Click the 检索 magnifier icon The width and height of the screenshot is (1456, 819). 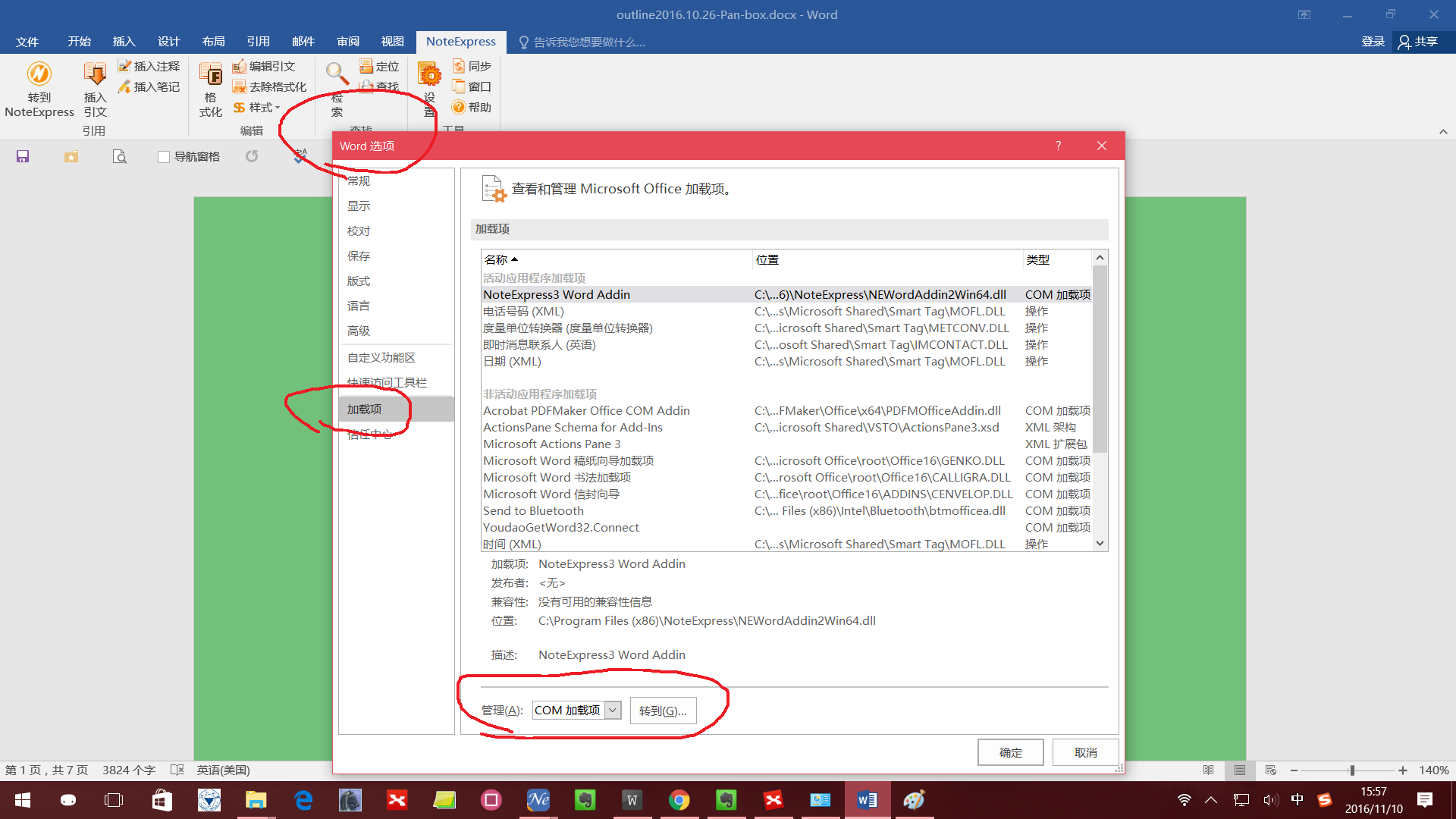[x=337, y=74]
